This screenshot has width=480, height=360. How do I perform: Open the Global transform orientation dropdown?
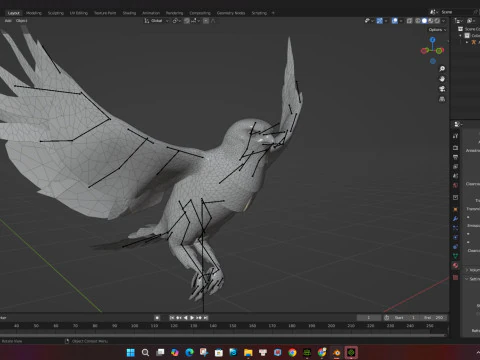point(157,21)
